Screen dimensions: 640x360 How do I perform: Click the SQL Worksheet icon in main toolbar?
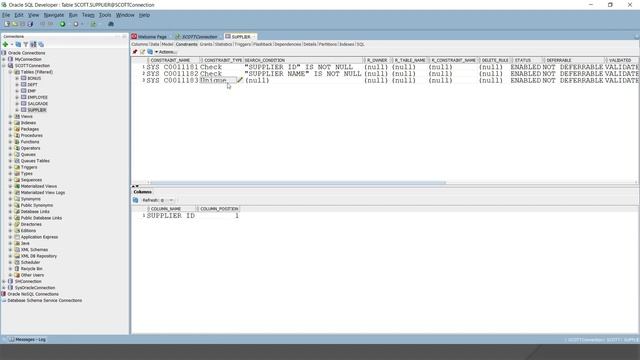(93, 24)
